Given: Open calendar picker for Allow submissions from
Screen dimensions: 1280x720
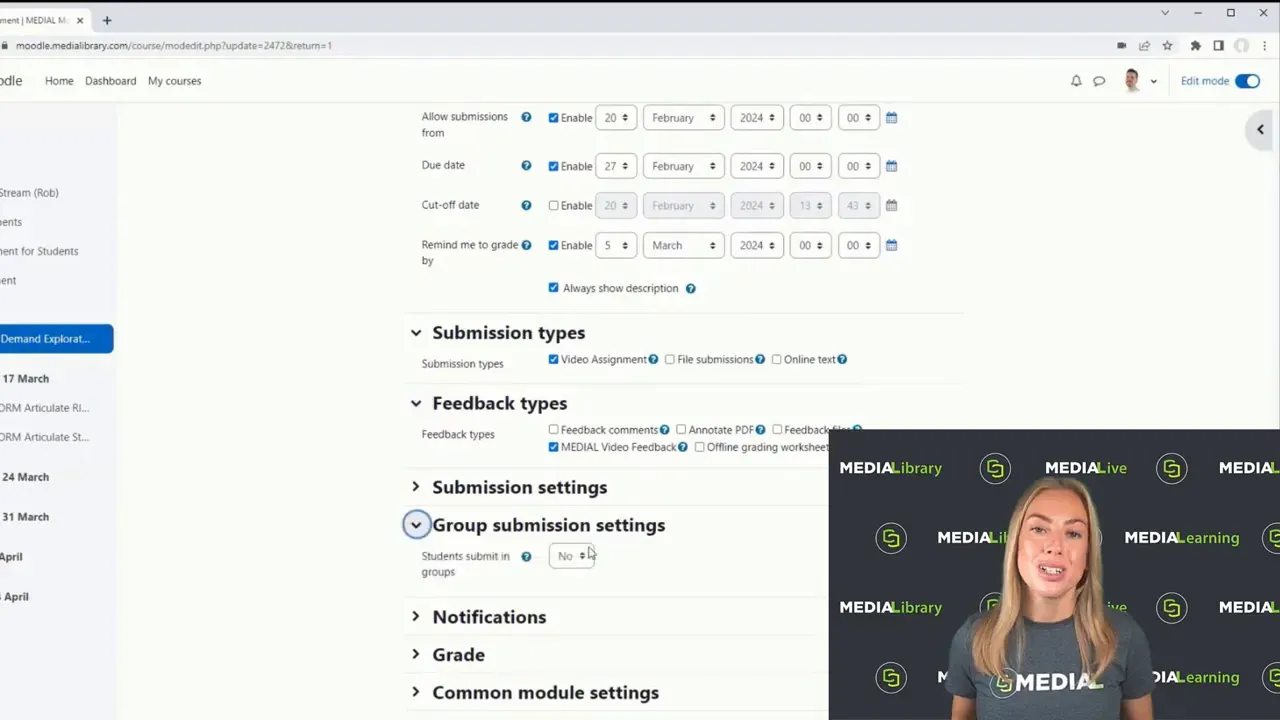Looking at the screenshot, I should (891, 118).
